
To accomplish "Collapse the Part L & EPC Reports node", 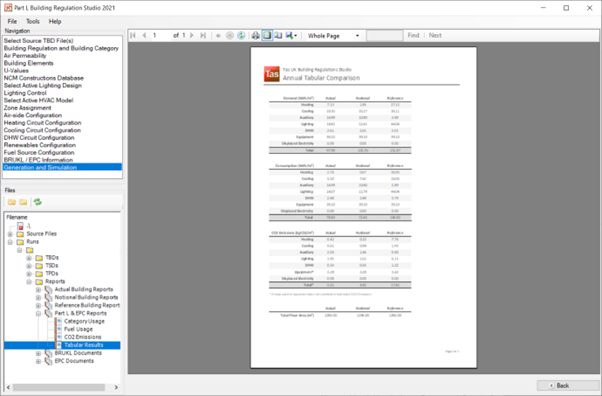I will point(38,313).
